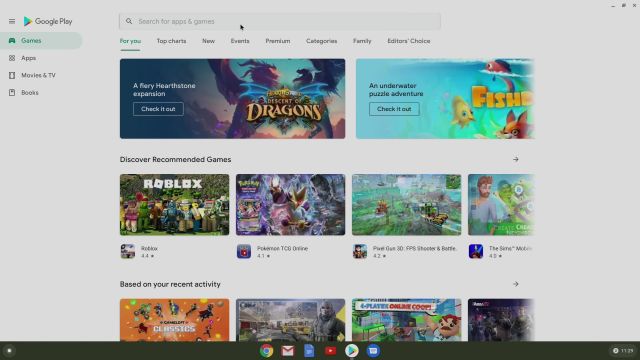Viewport: 640px width, 360px height.
Task: Click Check it out on Hearthstone banner
Action: (x=158, y=109)
